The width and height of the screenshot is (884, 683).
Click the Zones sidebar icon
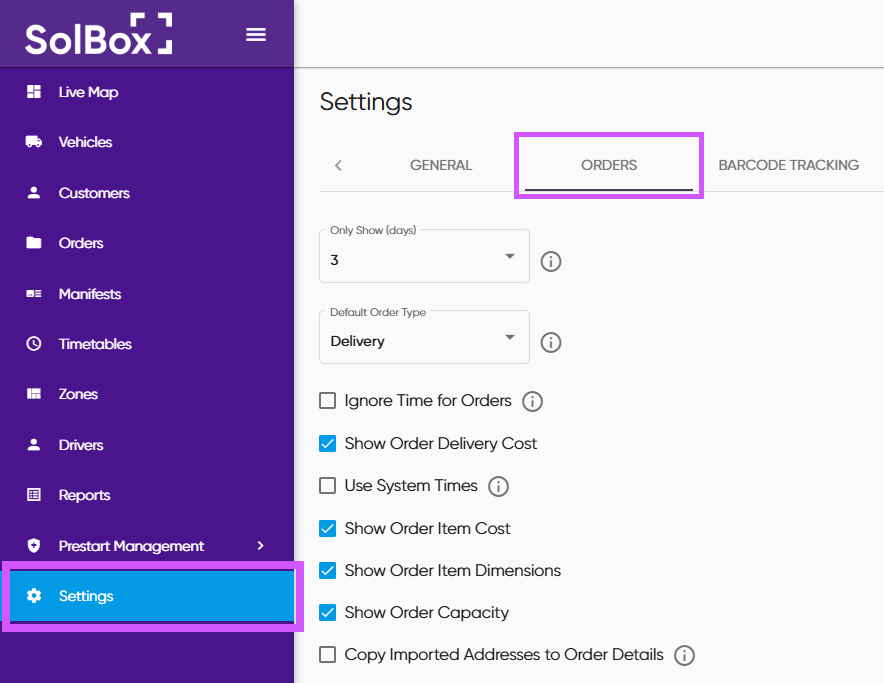34,394
